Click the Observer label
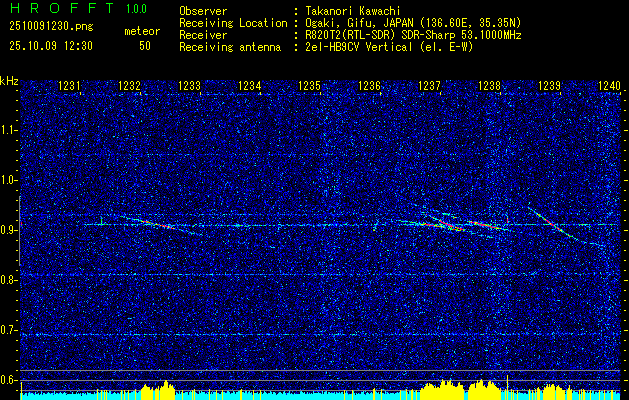The width and height of the screenshot is (629, 400). 203,11
